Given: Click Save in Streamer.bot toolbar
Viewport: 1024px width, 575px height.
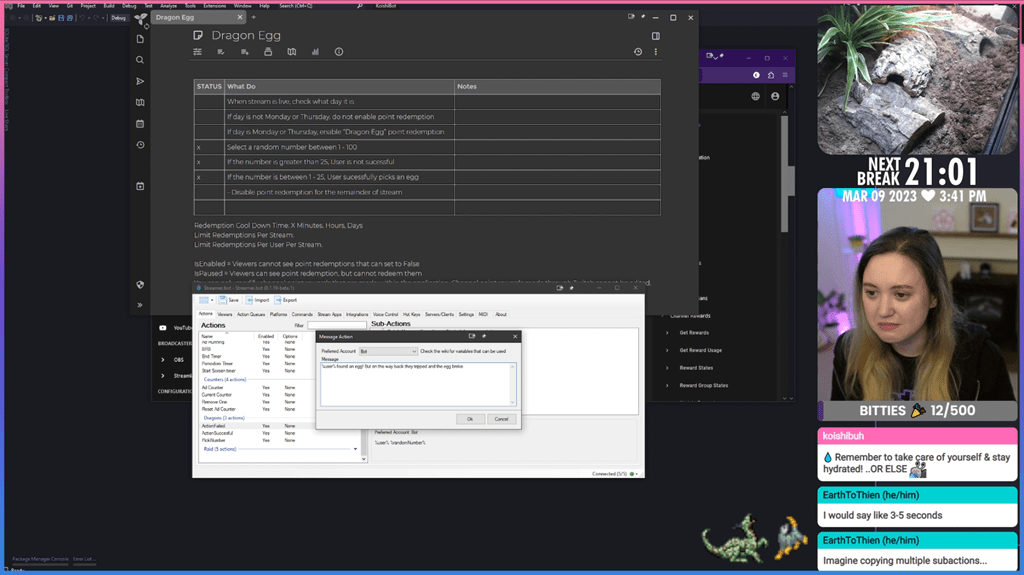Looking at the screenshot, I should (x=229, y=300).
